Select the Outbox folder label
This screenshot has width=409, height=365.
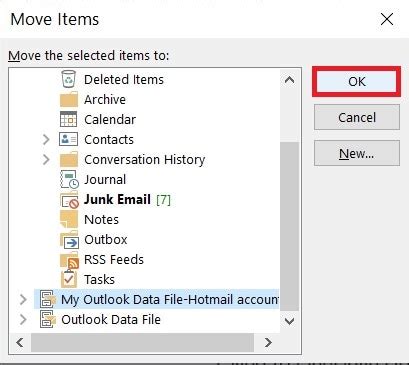pyautogui.click(x=106, y=240)
